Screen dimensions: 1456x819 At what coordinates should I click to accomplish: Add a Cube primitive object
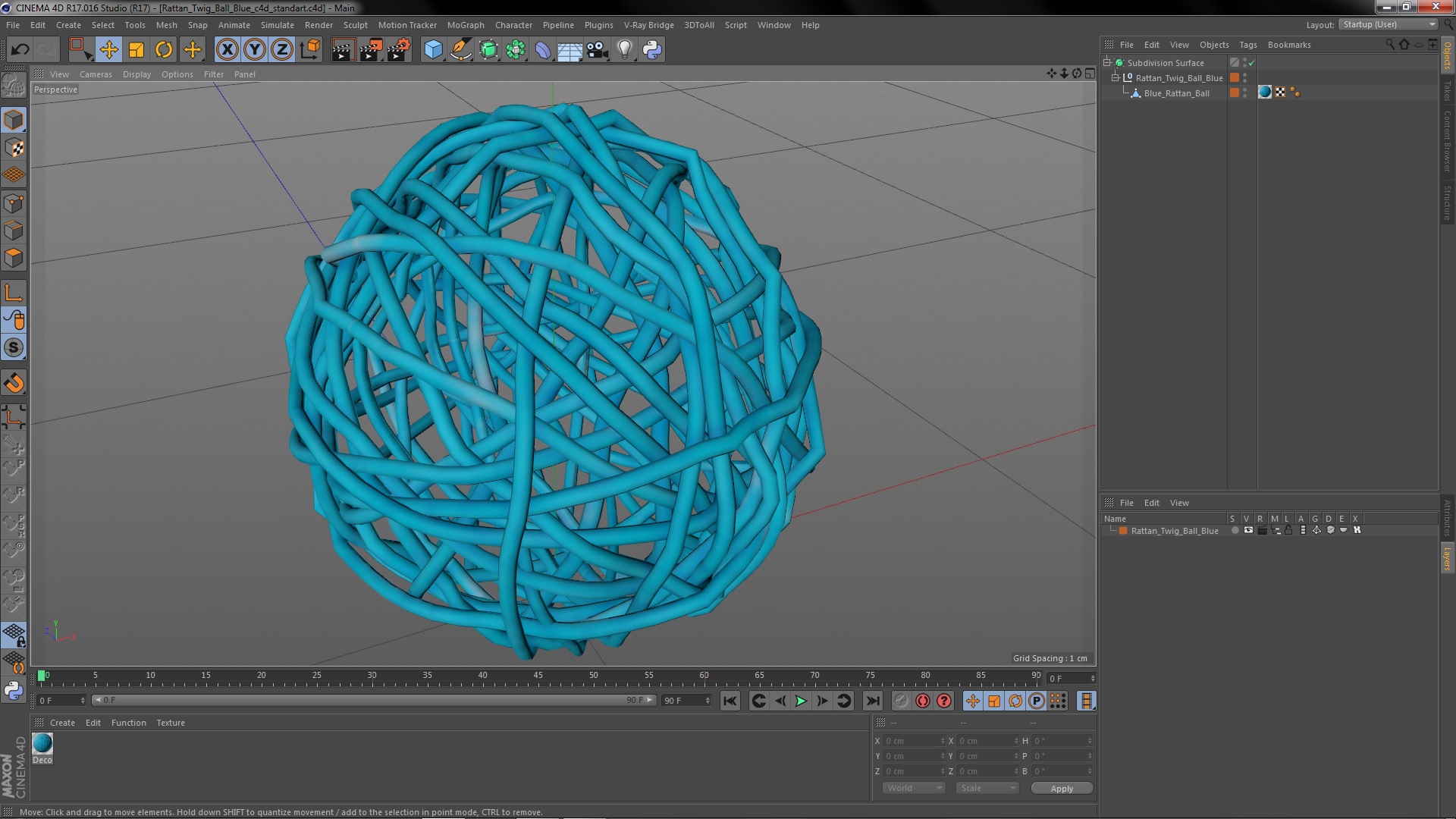[433, 50]
